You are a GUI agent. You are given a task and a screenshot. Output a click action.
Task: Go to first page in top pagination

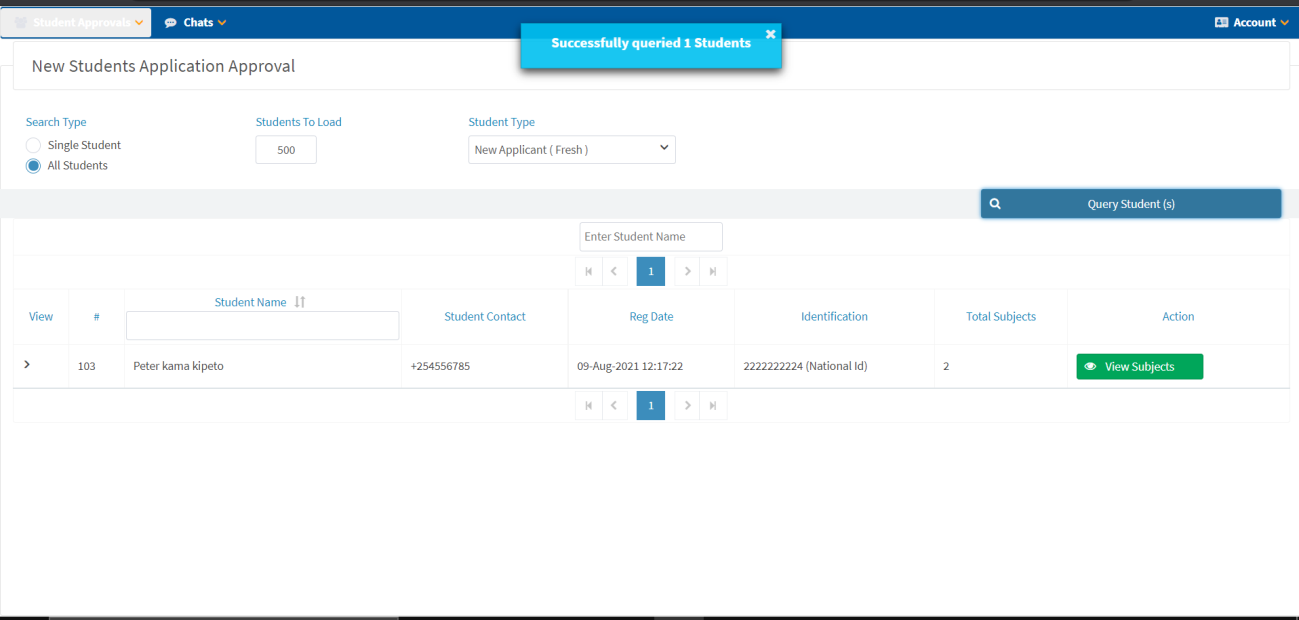[588, 271]
